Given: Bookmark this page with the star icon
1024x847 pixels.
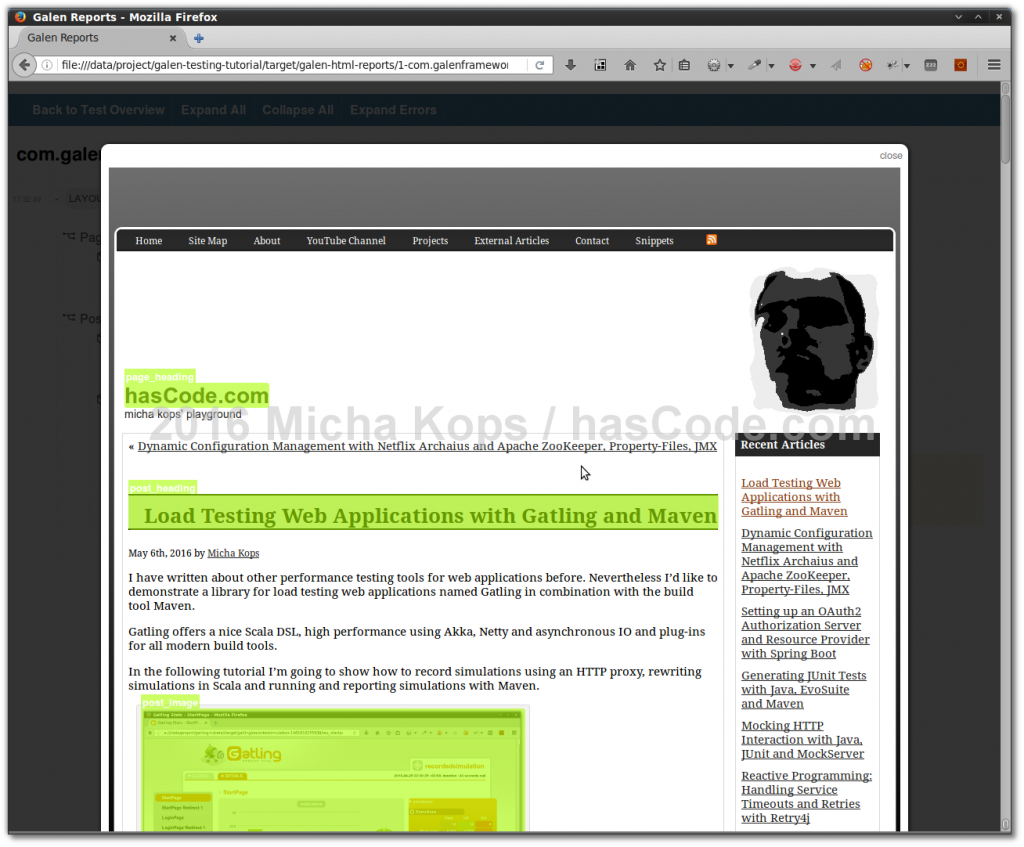Looking at the screenshot, I should coord(660,65).
